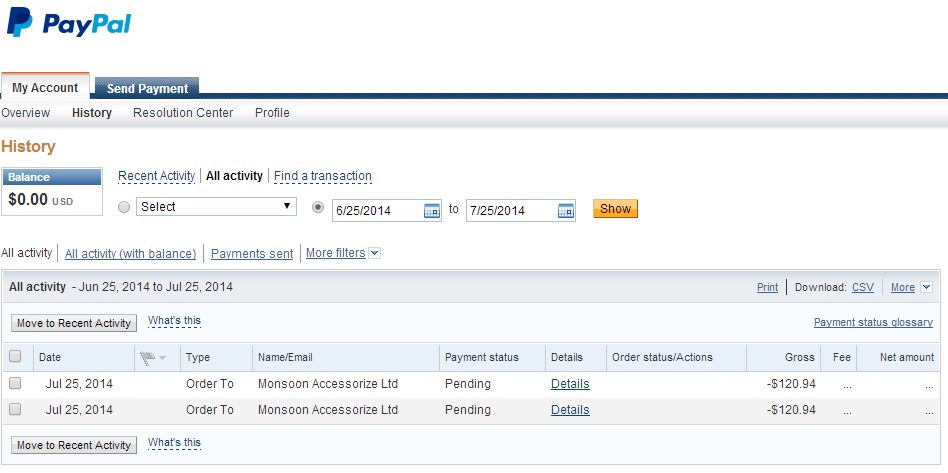Click second row's -$120.94 gross amount
The width and height of the screenshot is (948, 473).
point(791,410)
